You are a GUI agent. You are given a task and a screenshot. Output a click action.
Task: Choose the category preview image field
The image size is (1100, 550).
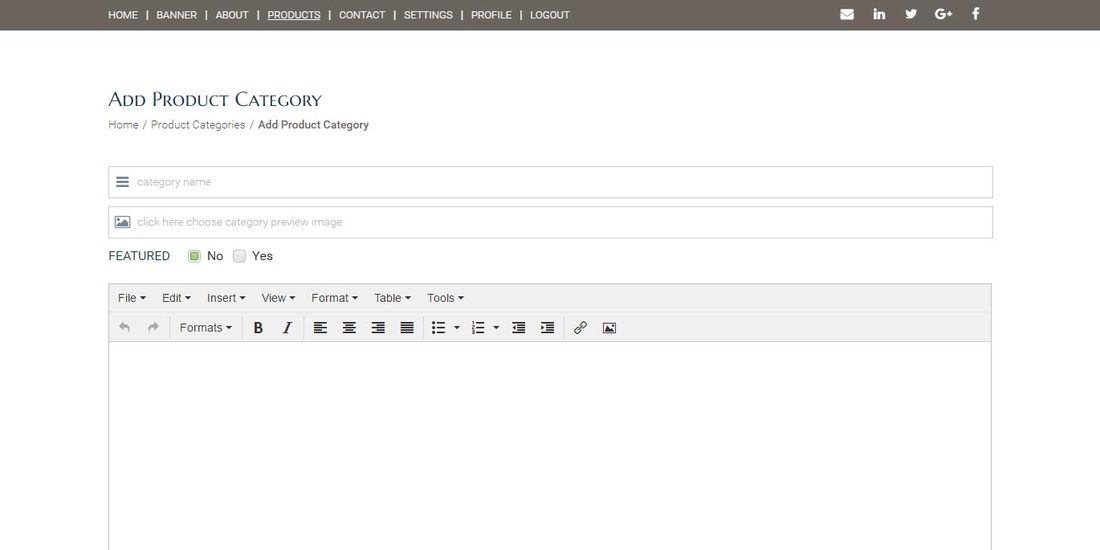point(550,222)
